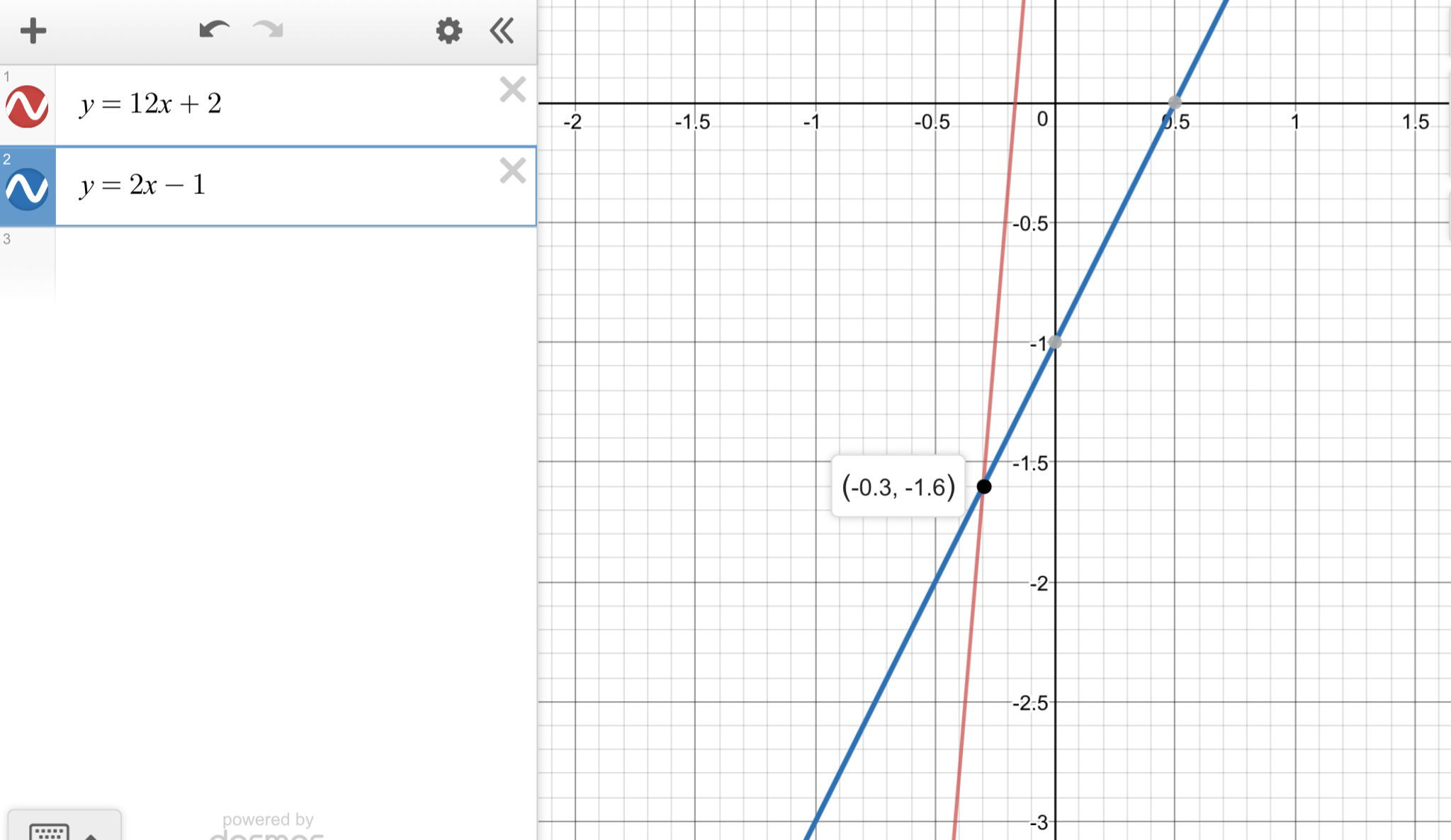The height and width of the screenshot is (840, 1451).
Task: Expand the keyboard panel caret arrow
Action: click(91, 836)
